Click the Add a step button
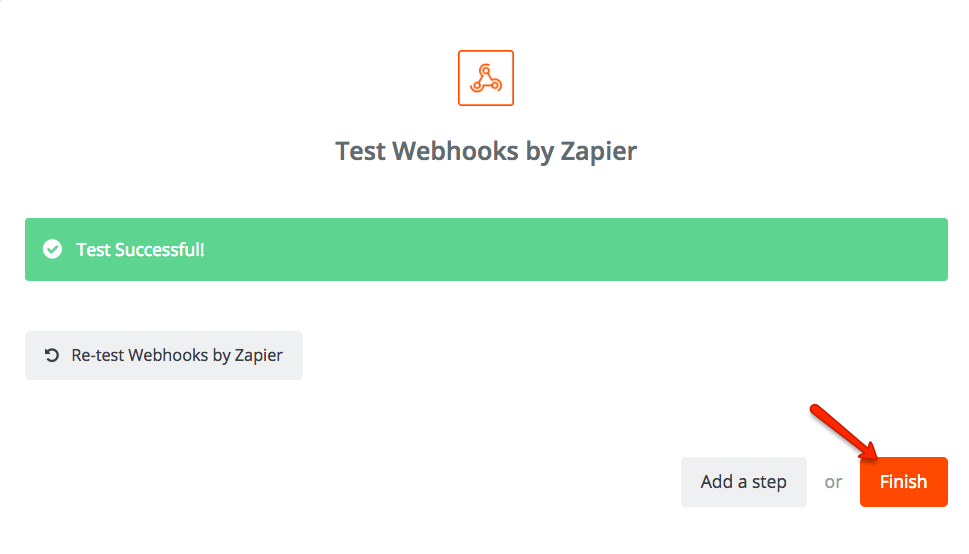This screenshot has height=554, width=969. tap(743, 482)
